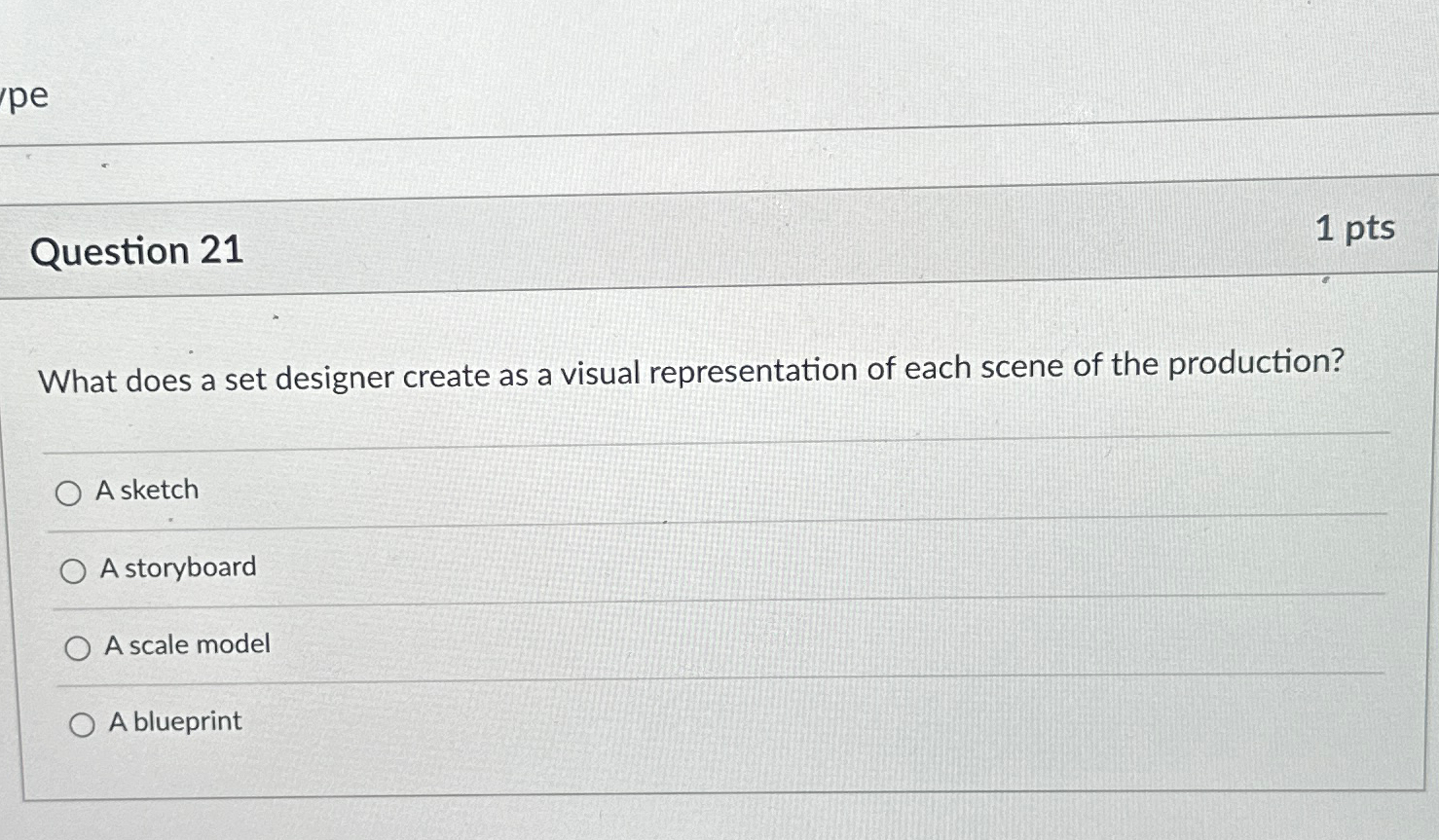The image size is (1439, 840).
Task: Select the first answer choice circle
Action: 69,493
